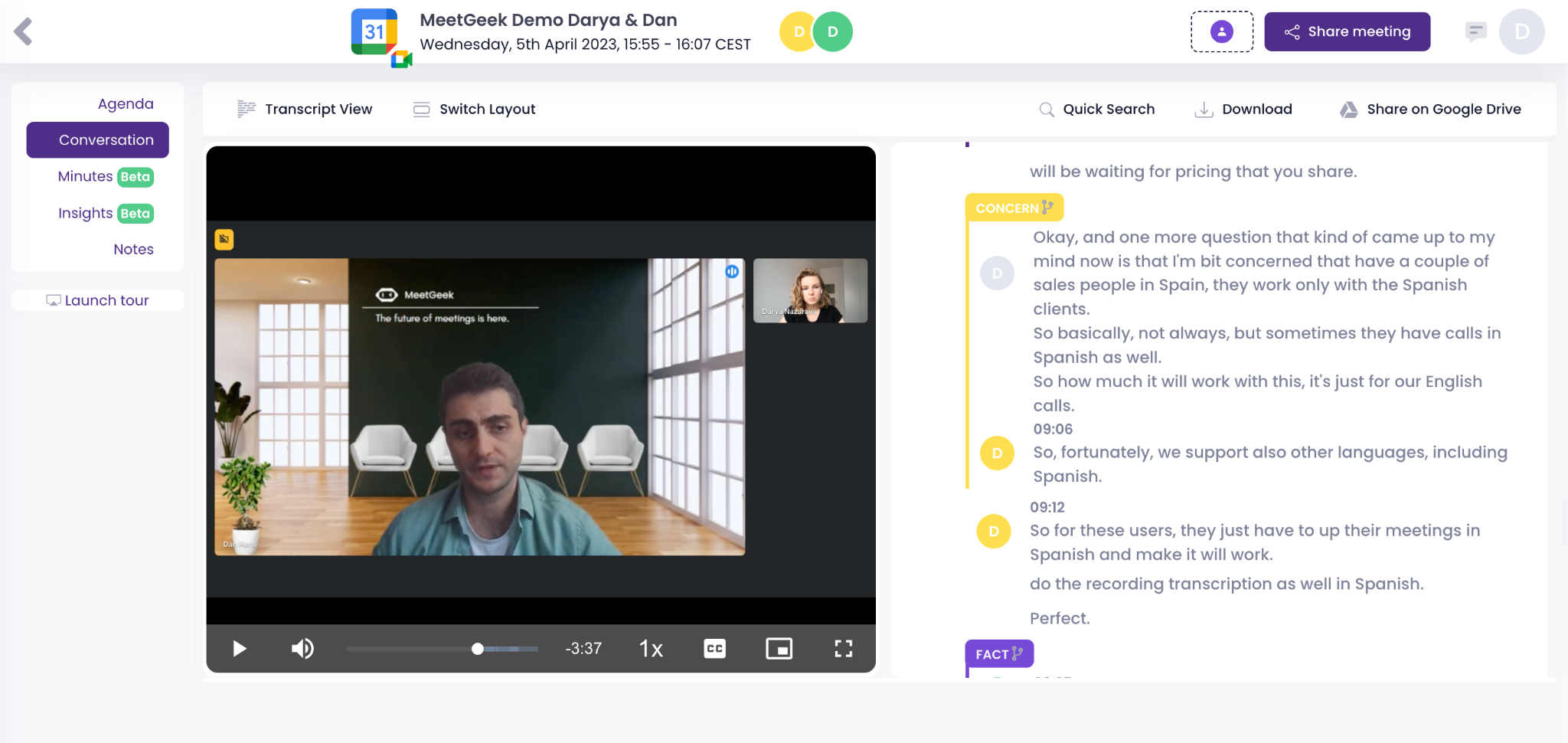The image size is (1568, 743).
Task: Click the video progress slider
Action: point(442,649)
